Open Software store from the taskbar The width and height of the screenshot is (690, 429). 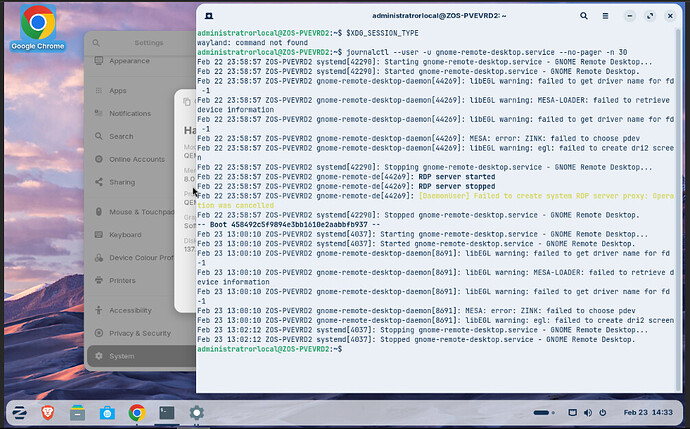click(107, 413)
